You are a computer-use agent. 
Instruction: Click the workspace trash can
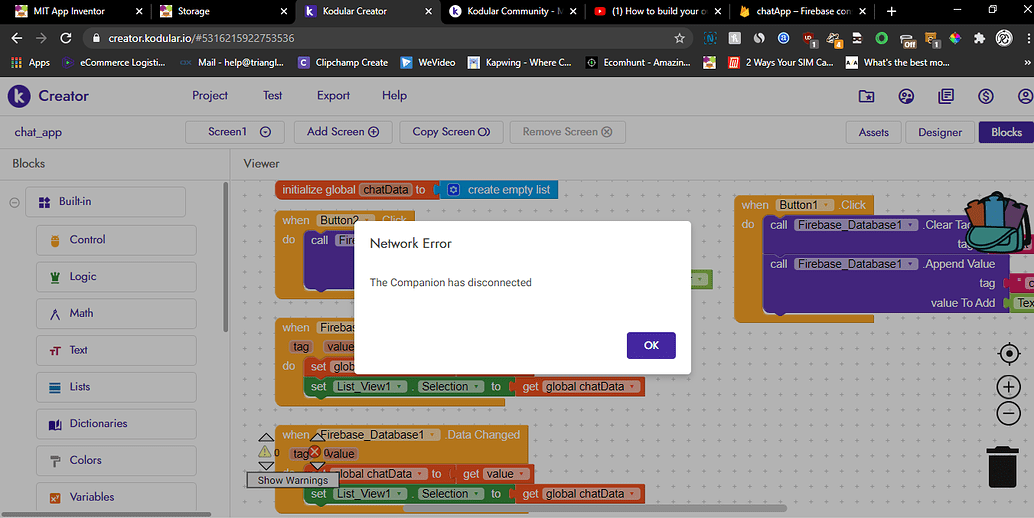click(x=1002, y=467)
